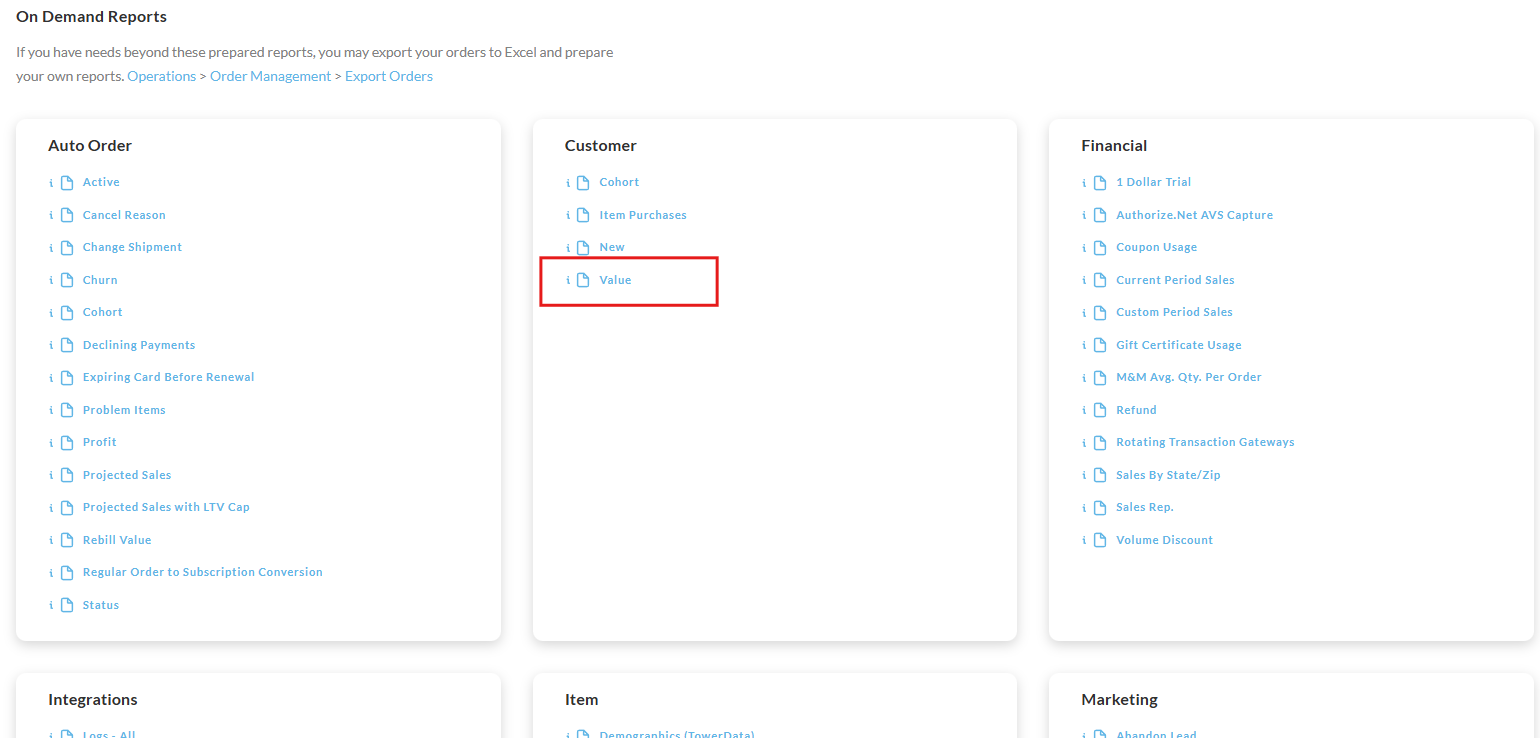Click info icon beside Customer Cohort report
The image size is (1540, 738).
pyautogui.click(x=568, y=183)
